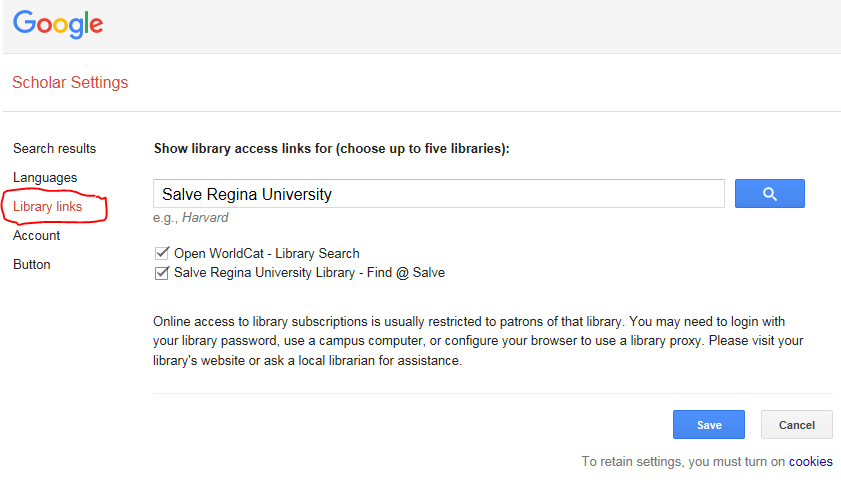Viewport: 841px width, 485px height.
Task: Save the library link settings
Action: [709, 425]
